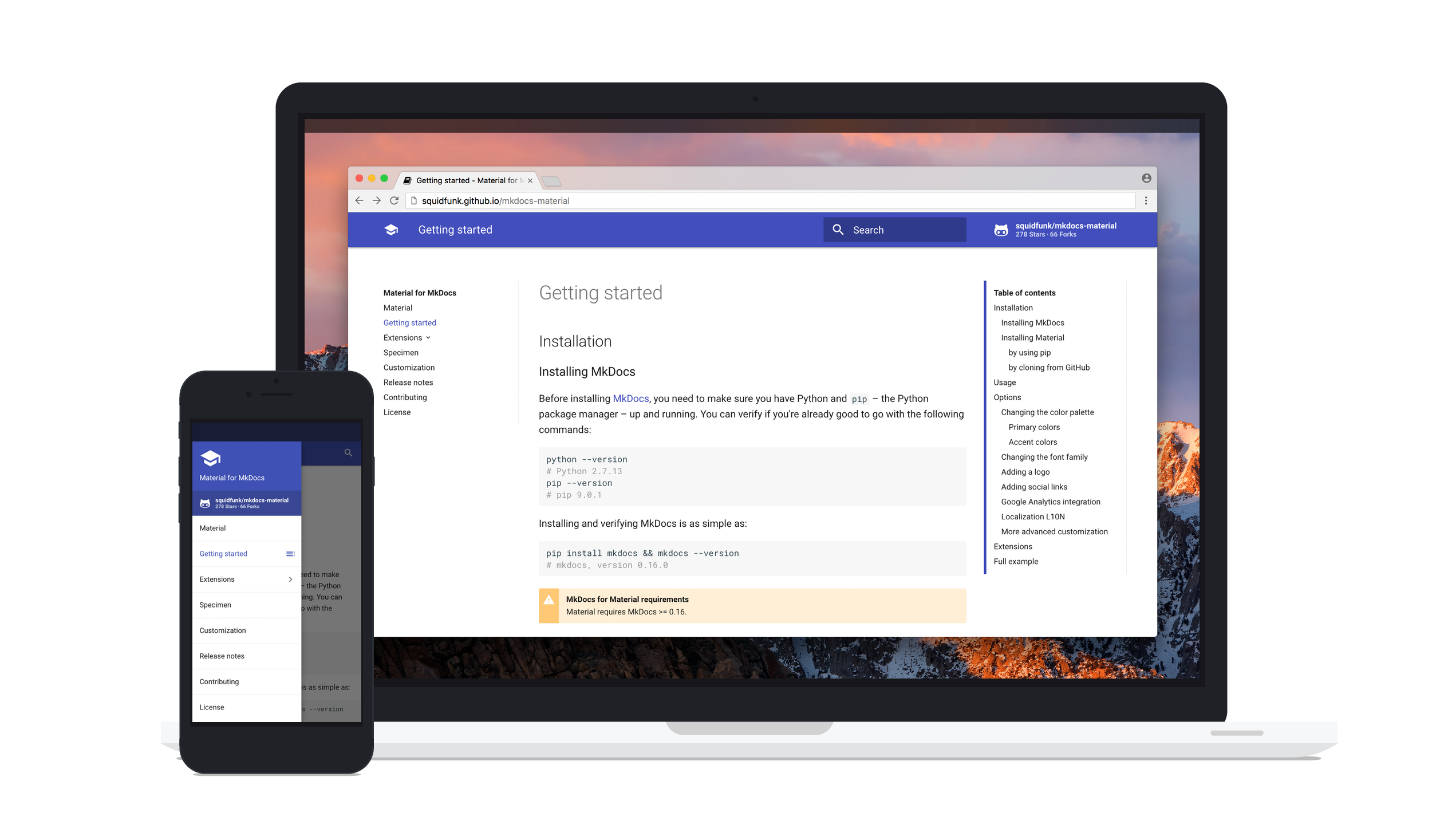
Task: Select the Getting started browser tab
Action: (x=465, y=180)
